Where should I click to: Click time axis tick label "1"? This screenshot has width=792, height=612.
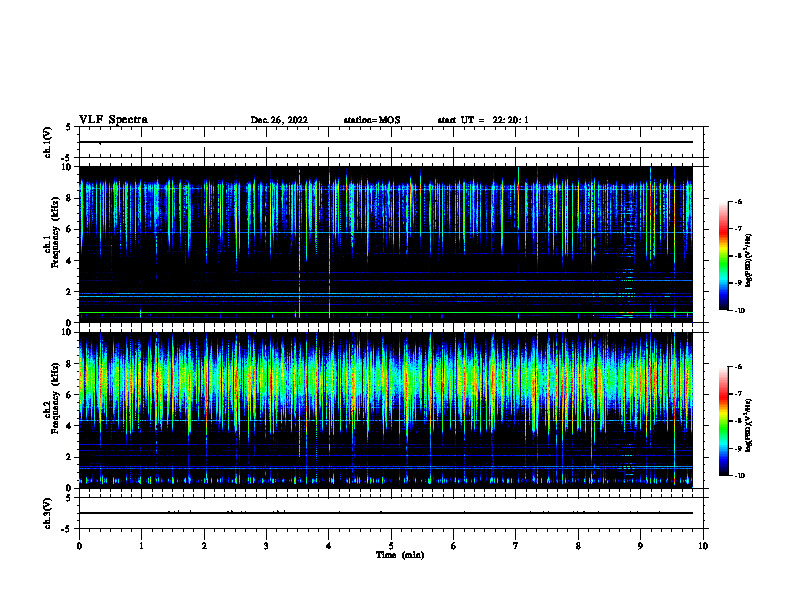[x=141, y=546]
